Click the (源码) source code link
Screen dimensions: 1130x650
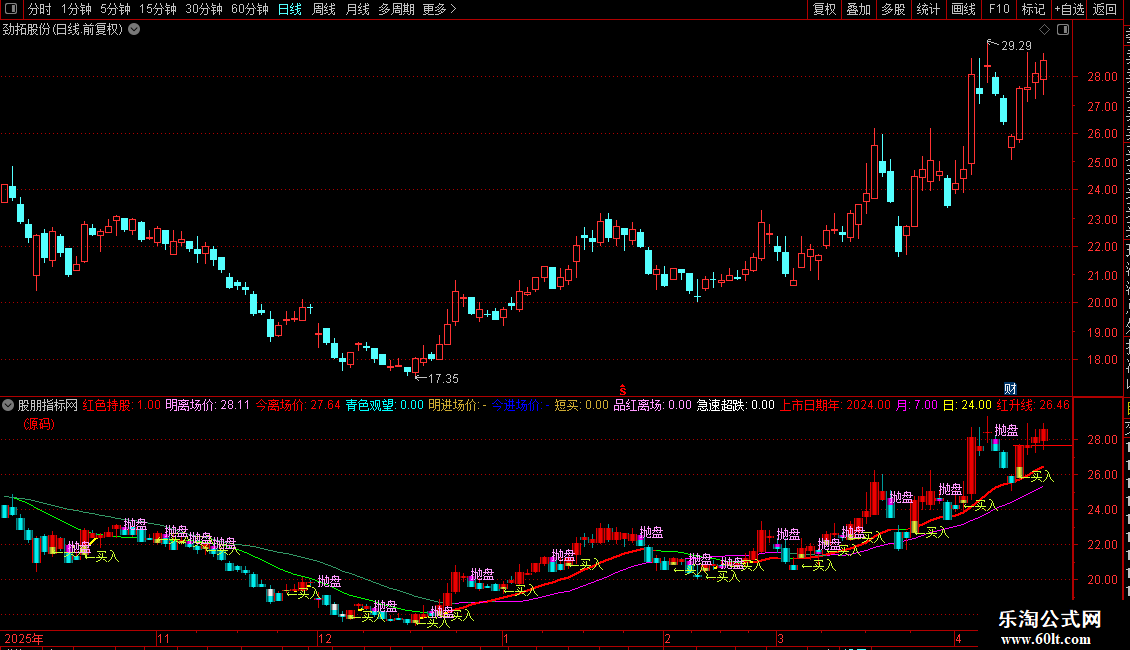pos(39,424)
